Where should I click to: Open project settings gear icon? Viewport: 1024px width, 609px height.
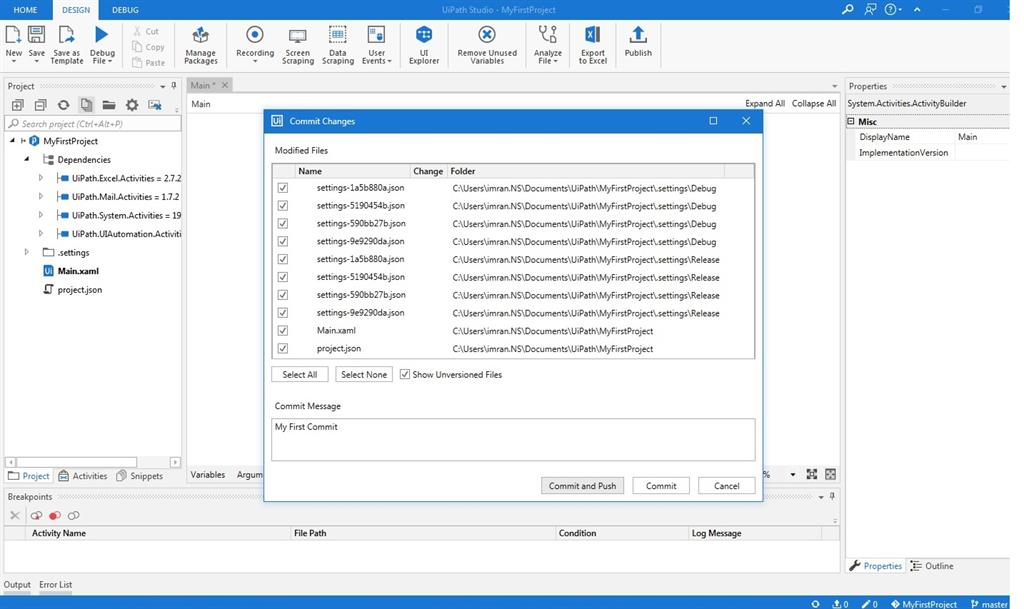[132, 105]
